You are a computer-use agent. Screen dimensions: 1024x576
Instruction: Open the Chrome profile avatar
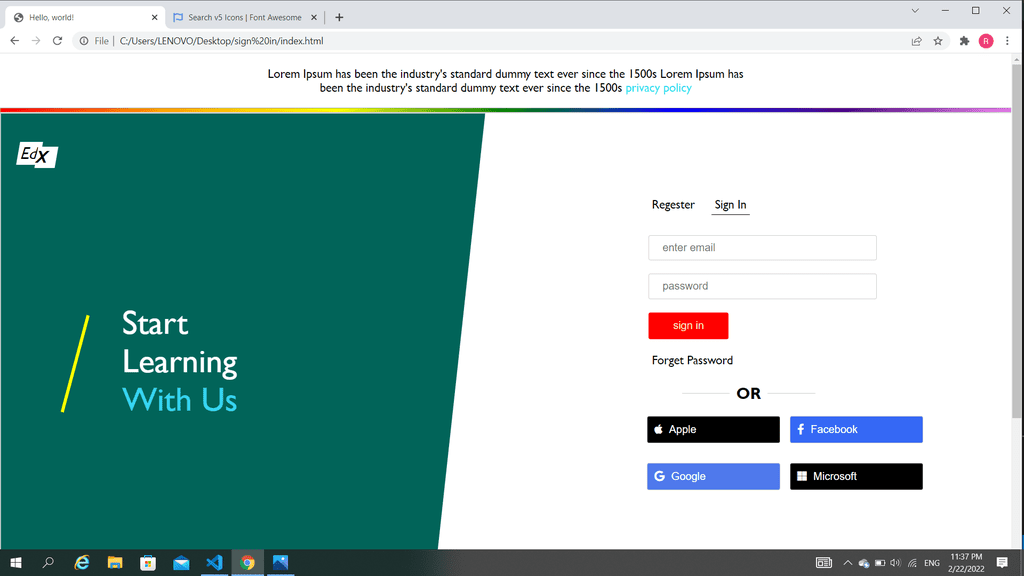click(x=986, y=41)
